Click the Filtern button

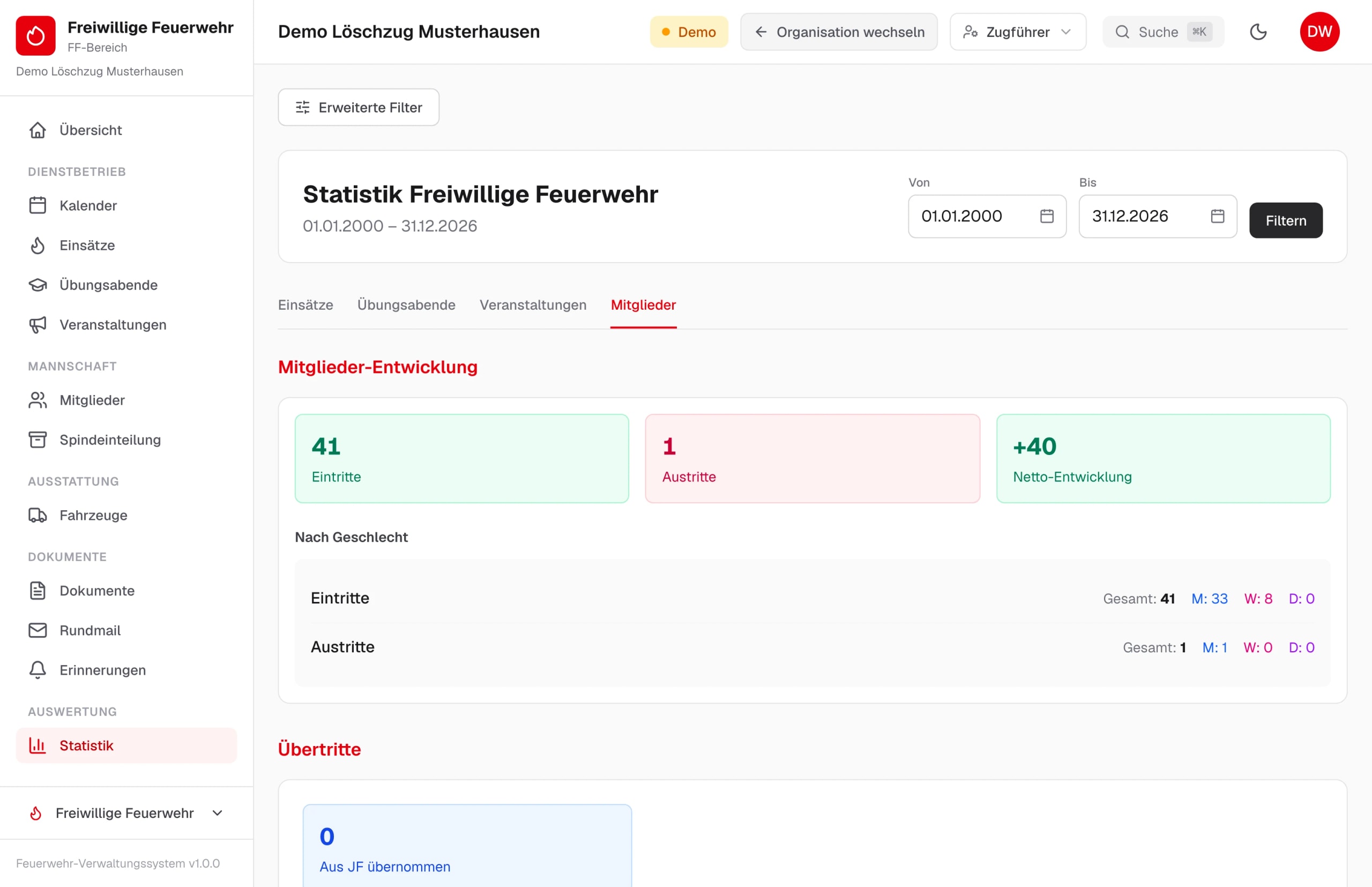(x=1286, y=221)
